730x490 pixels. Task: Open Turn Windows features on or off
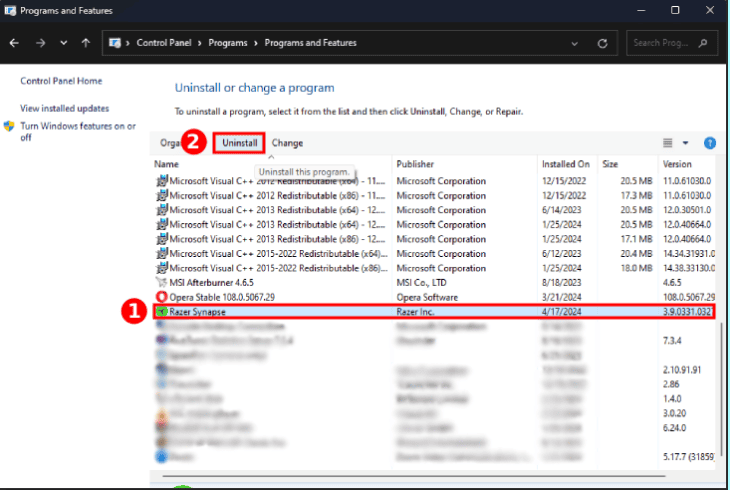pyautogui.click(x=78, y=131)
